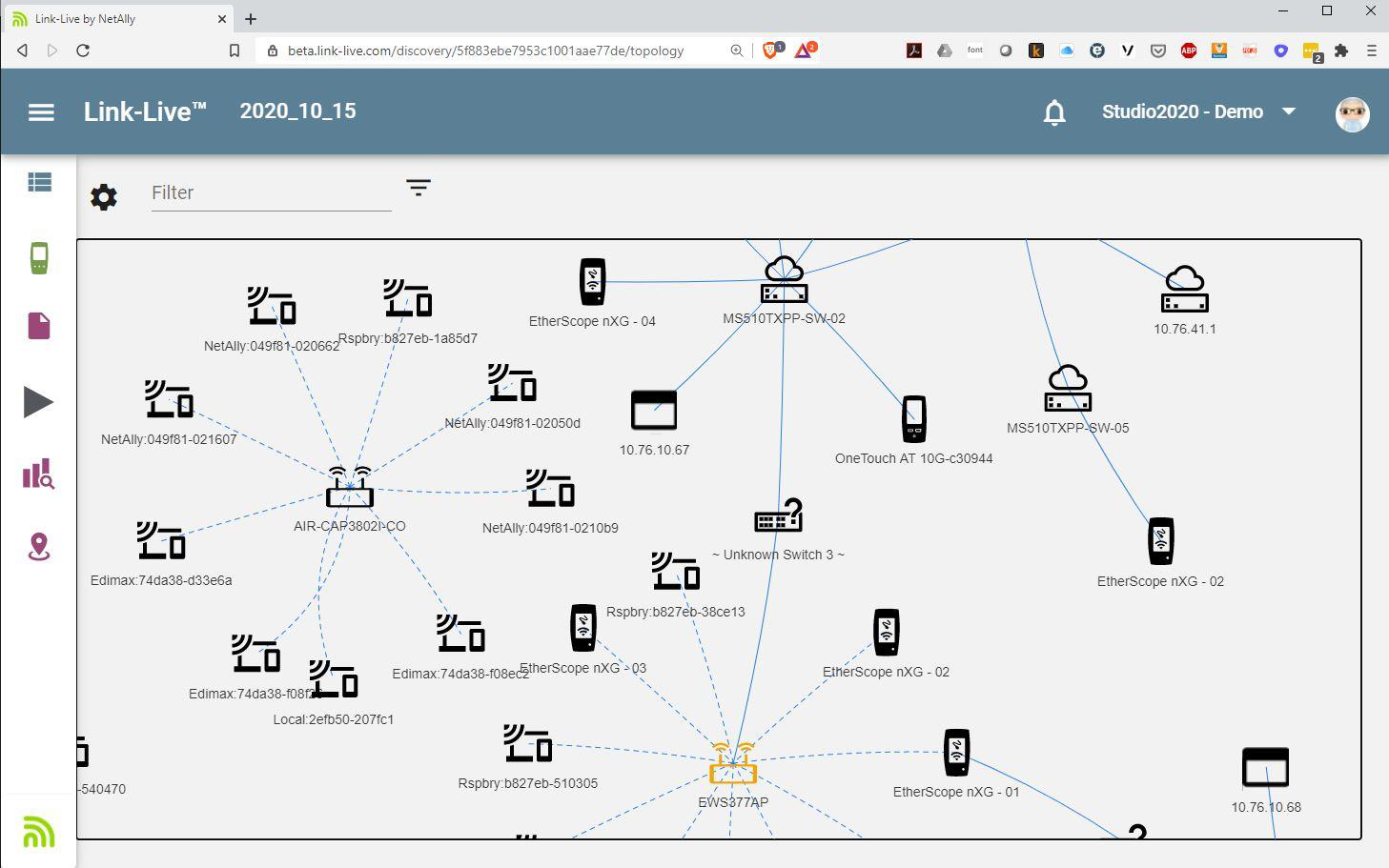The width and height of the screenshot is (1389, 868).
Task: Select the MS510TXPP-SW-05 switch node
Action: [x=1068, y=389]
